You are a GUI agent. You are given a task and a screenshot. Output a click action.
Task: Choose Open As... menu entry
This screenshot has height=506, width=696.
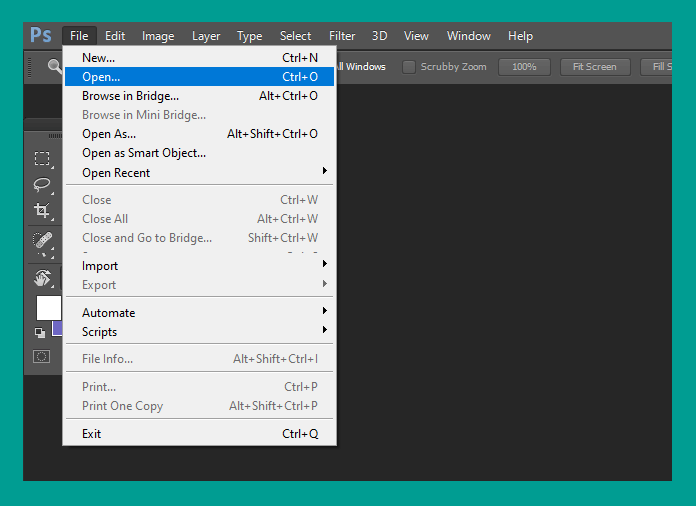(x=200, y=134)
